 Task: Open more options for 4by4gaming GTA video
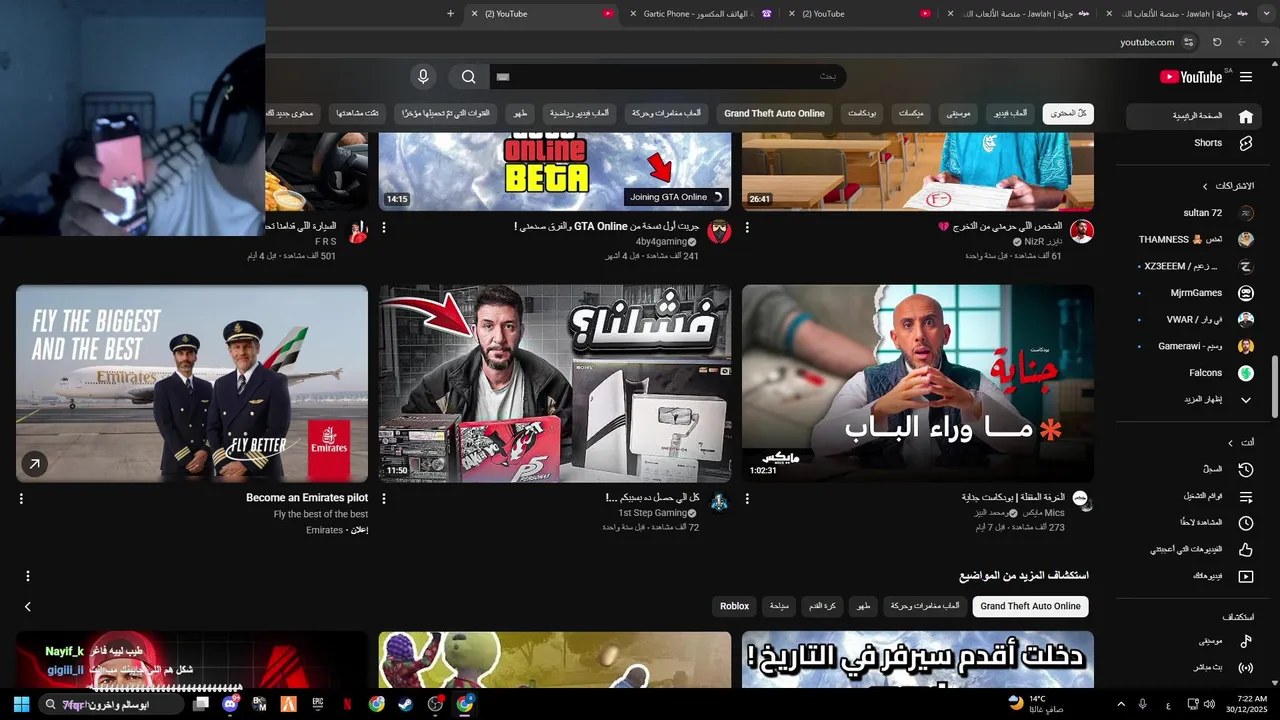tap(384, 228)
